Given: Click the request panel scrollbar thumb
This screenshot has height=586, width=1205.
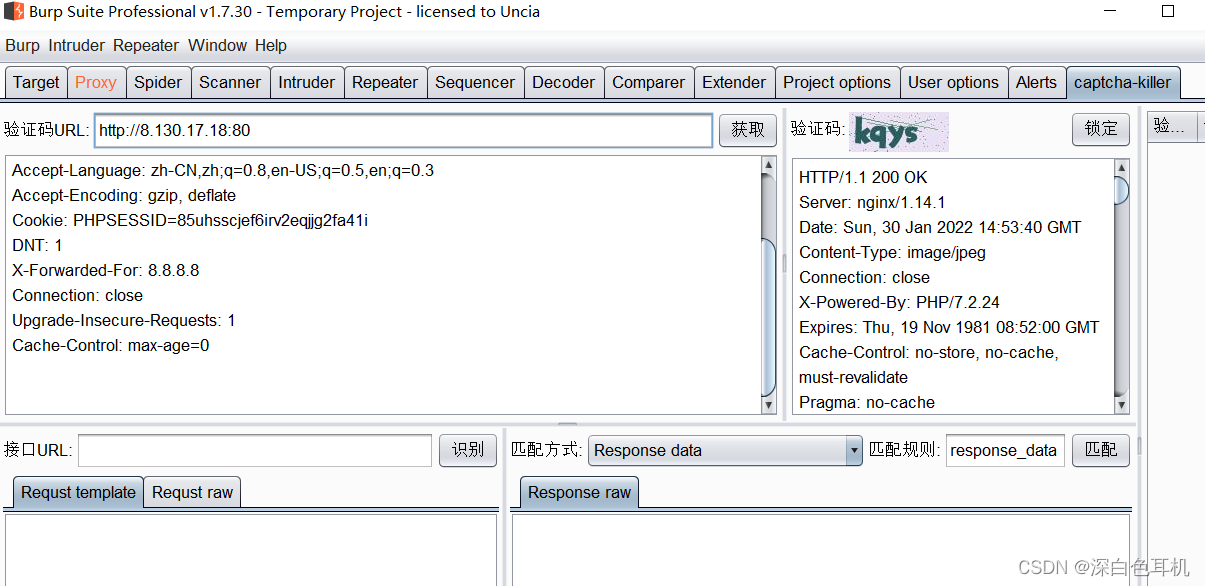Looking at the screenshot, I should [769, 318].
